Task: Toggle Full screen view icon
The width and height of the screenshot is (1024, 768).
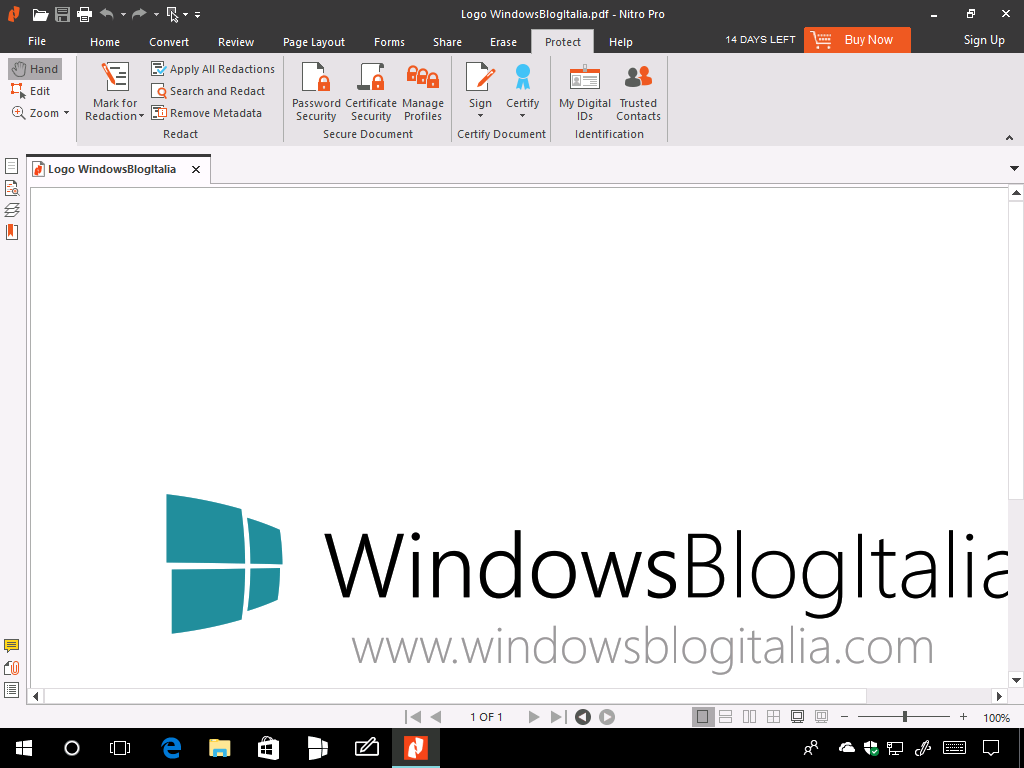Action: (797, 717)
